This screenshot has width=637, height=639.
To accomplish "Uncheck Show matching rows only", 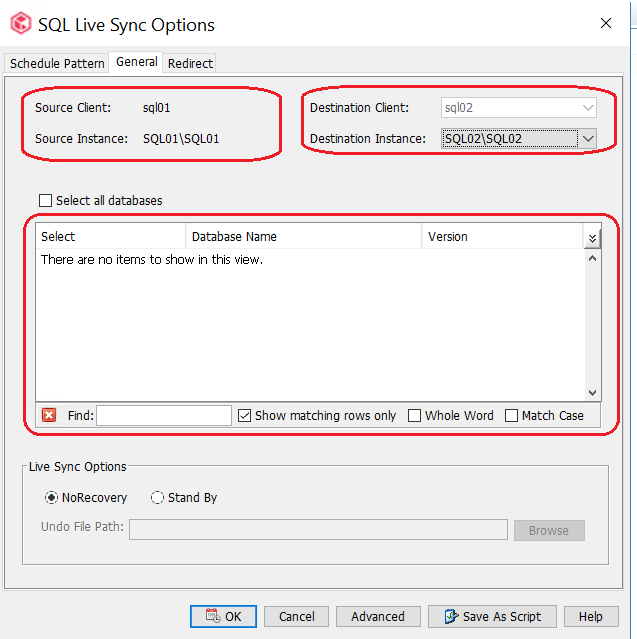I will pyautogui.click(x=244, y=416).
